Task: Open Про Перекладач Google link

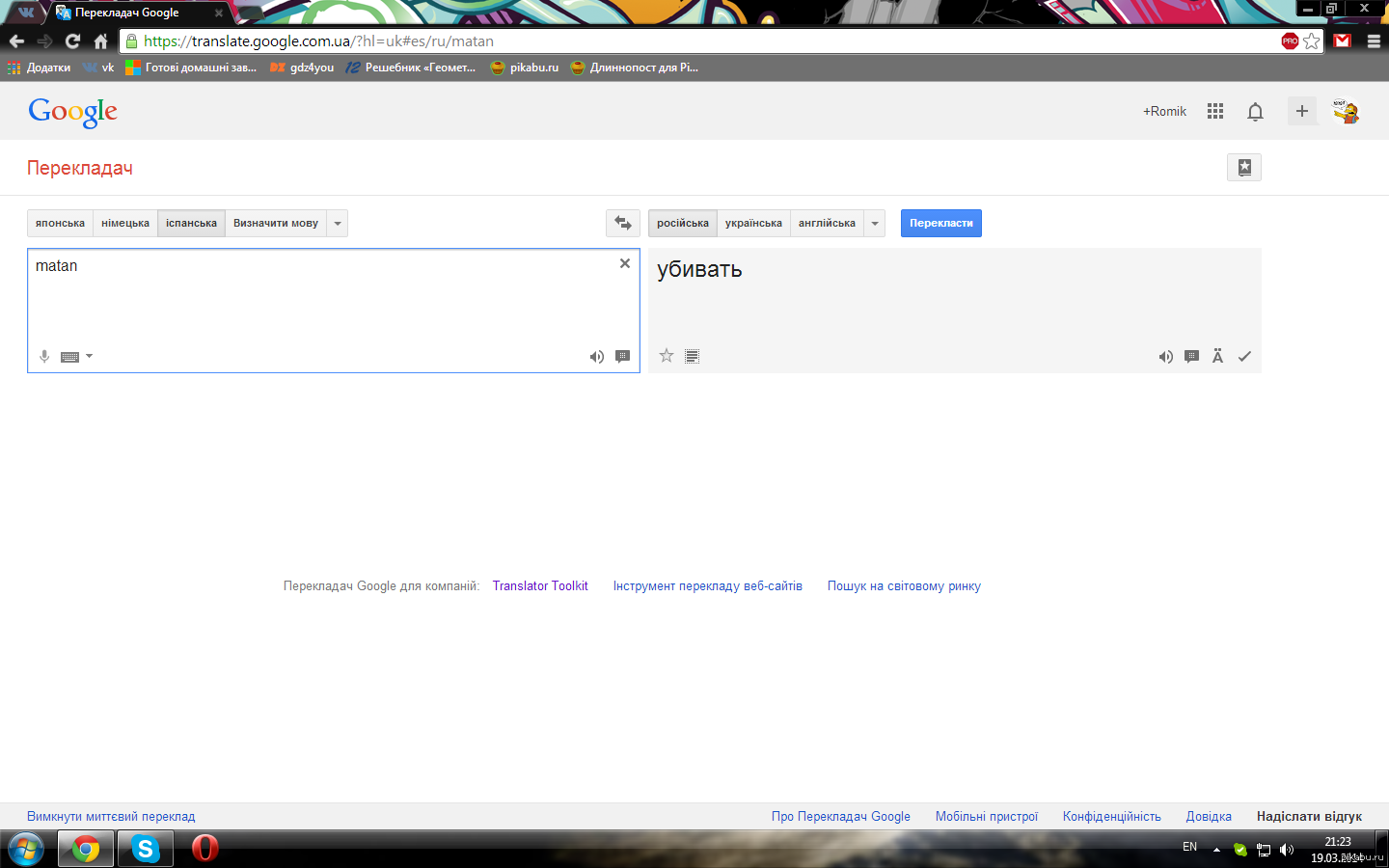Action: (841, 816)
